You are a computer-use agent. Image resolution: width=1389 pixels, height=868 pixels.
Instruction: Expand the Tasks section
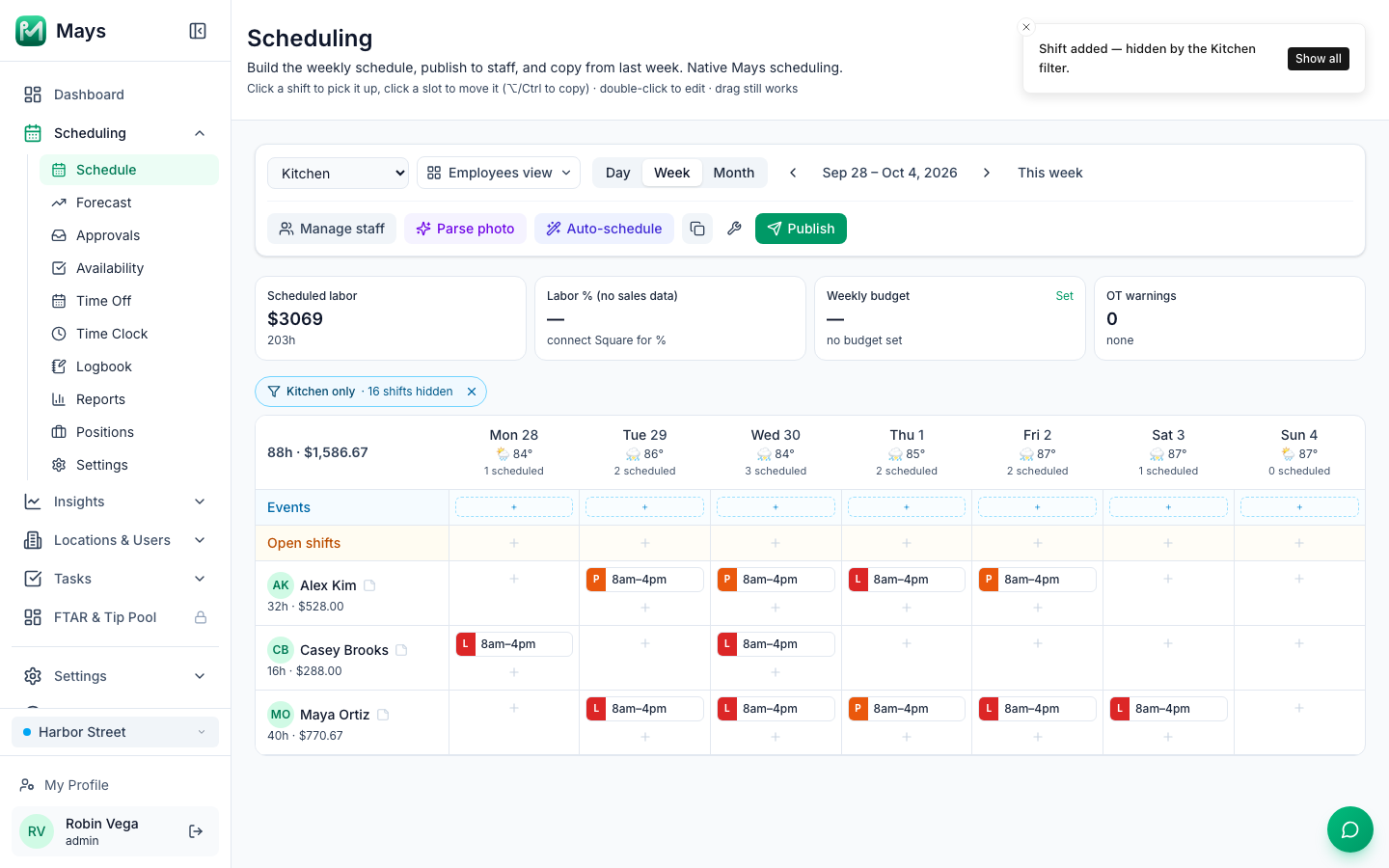[115, 579]
